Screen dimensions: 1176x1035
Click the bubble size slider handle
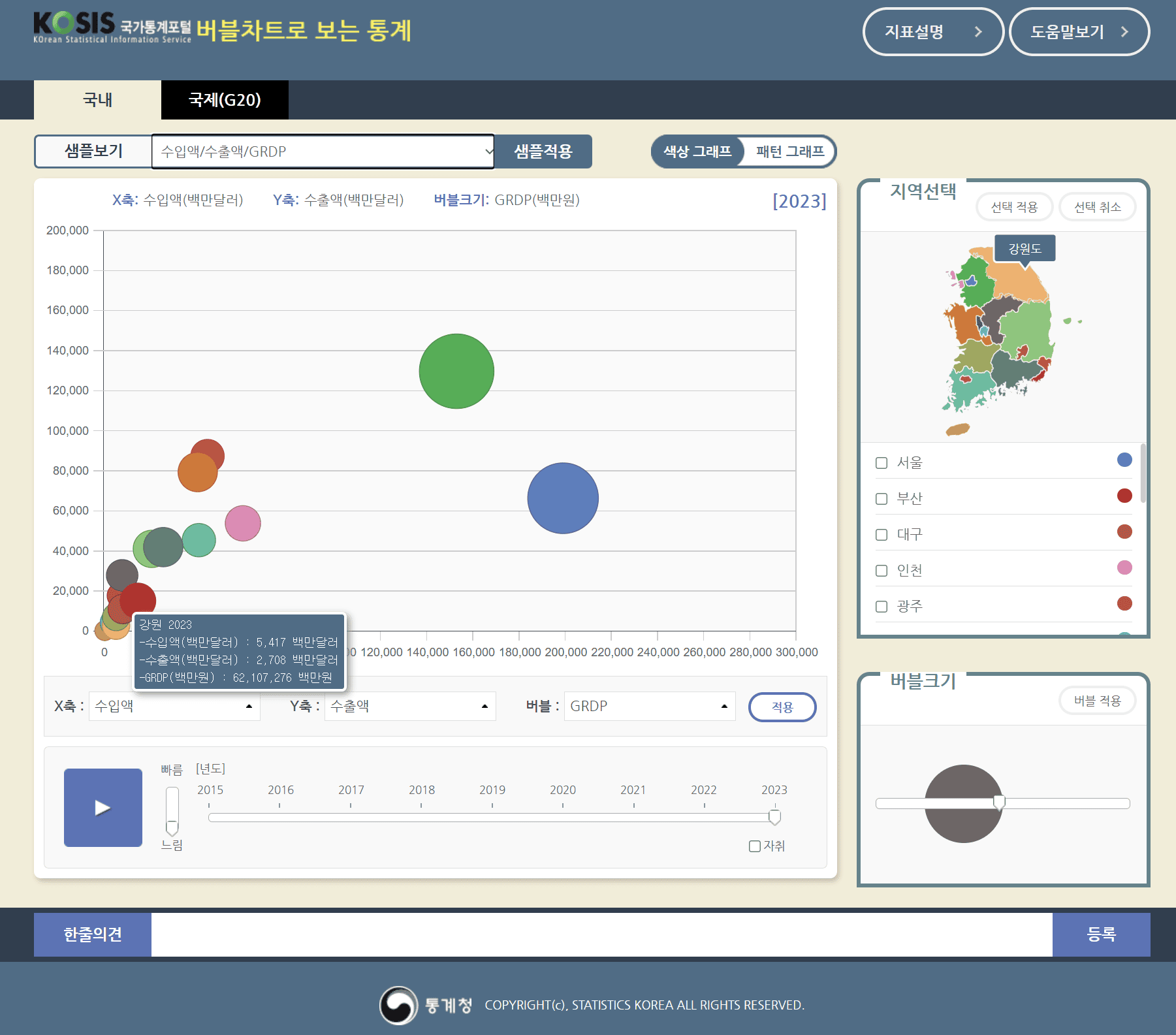[x=998, y=803]
